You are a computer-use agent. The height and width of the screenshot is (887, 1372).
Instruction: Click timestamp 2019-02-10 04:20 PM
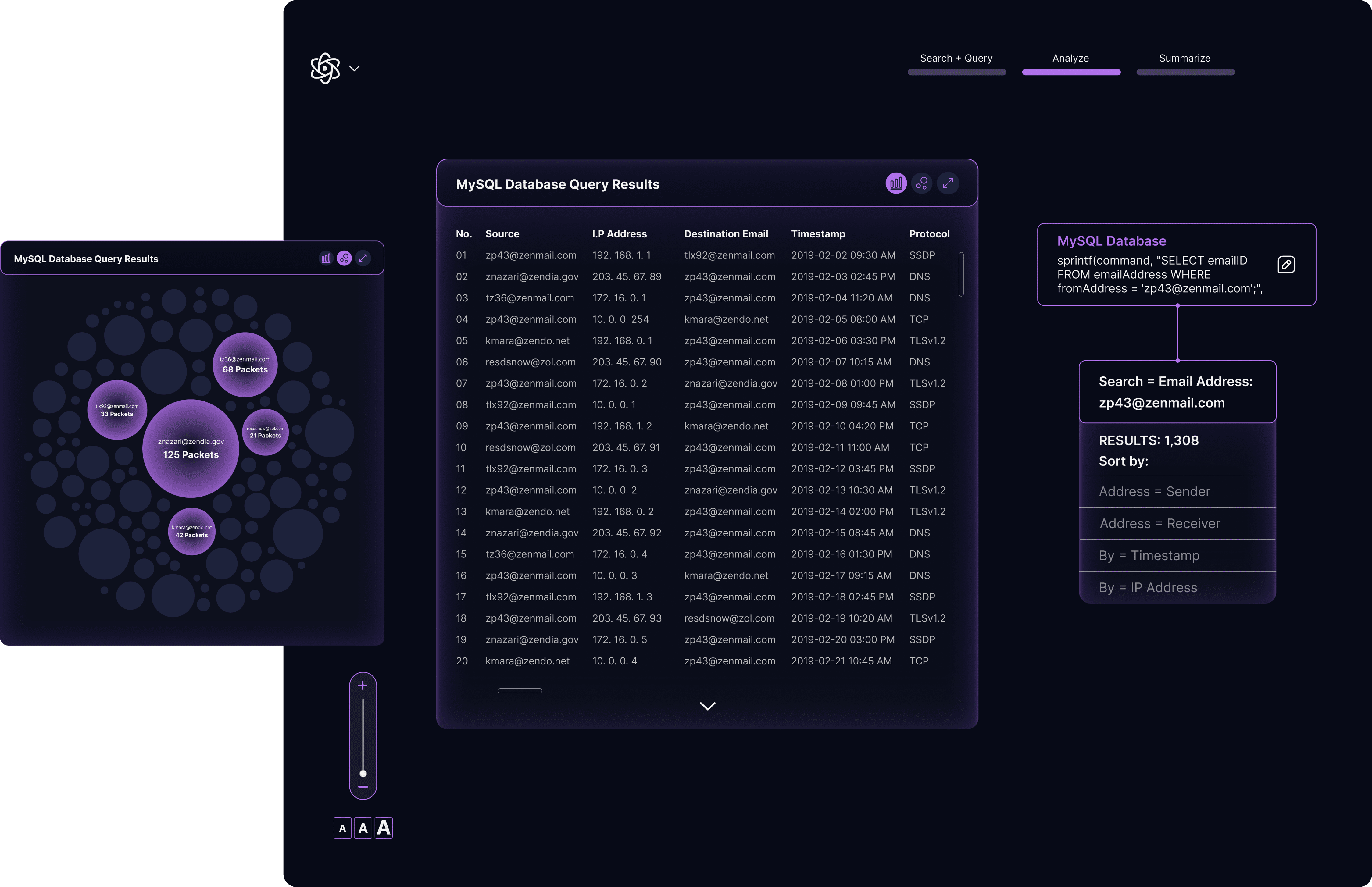(842, 426)
